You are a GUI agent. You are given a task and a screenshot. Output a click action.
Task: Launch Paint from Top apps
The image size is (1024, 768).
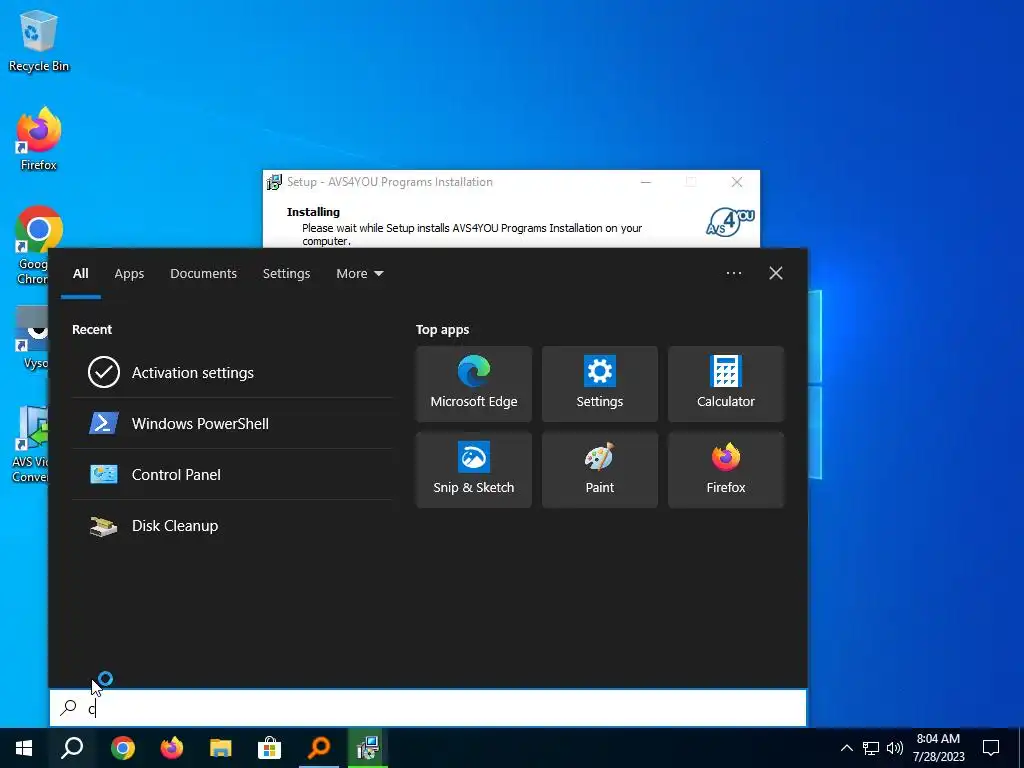pyautogui.click(x=600, y=470)
